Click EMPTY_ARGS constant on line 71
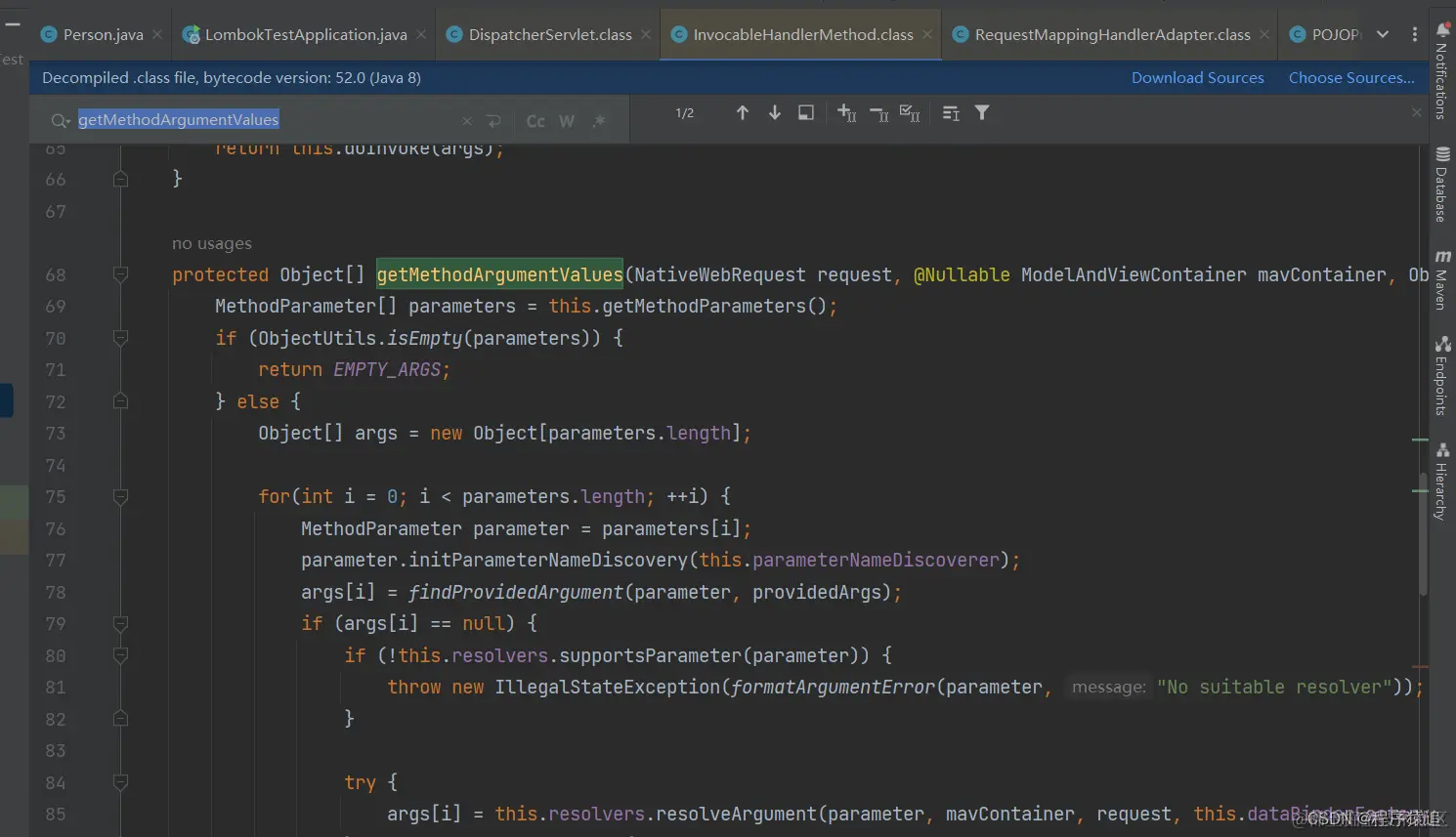The image size is (1456, 837). (x=387, y=370)
